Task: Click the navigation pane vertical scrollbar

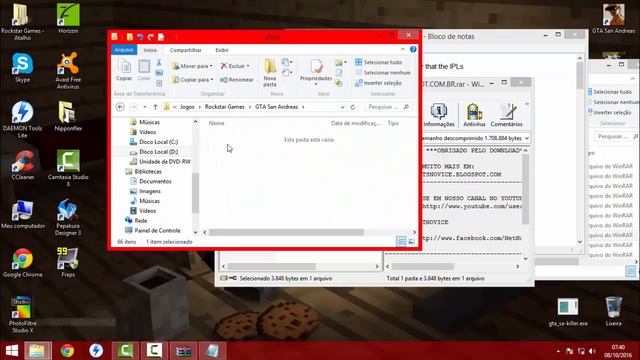Action: click(x=196, y=193)
